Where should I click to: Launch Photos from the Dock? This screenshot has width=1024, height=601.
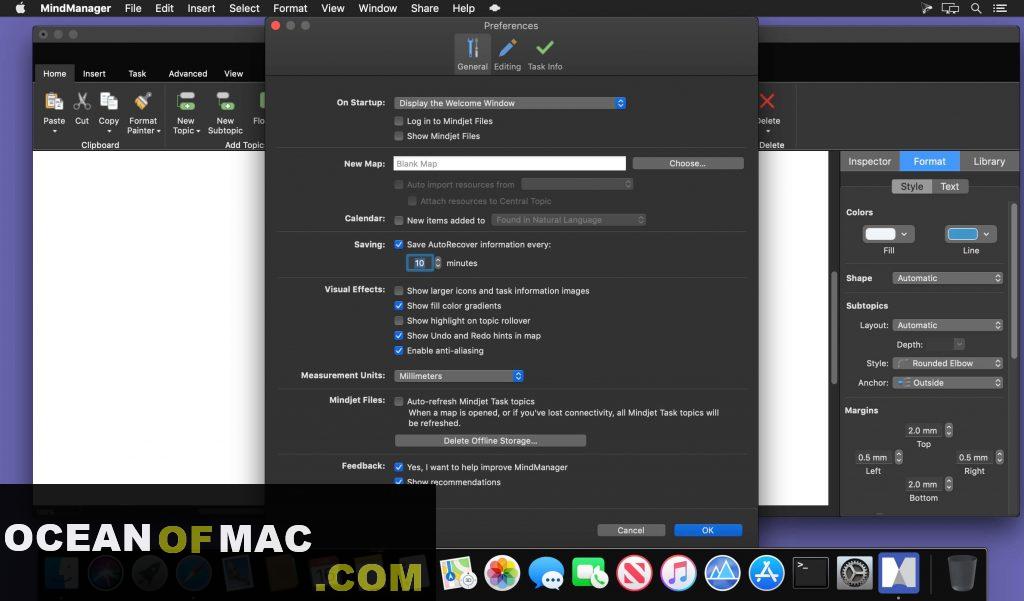pyautogui.click(x=502, y=573)
